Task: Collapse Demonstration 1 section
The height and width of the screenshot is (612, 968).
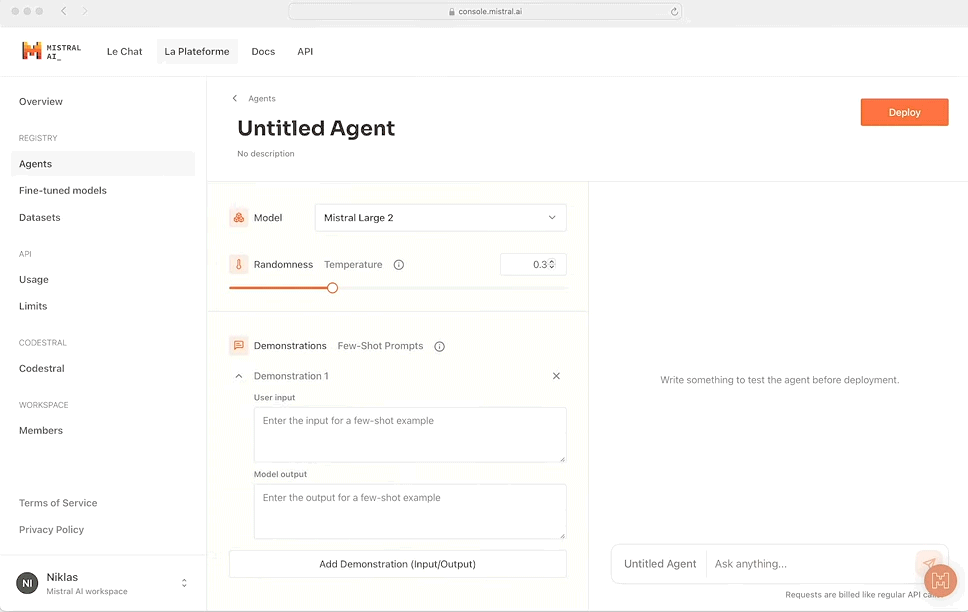Action: (239, 376)
